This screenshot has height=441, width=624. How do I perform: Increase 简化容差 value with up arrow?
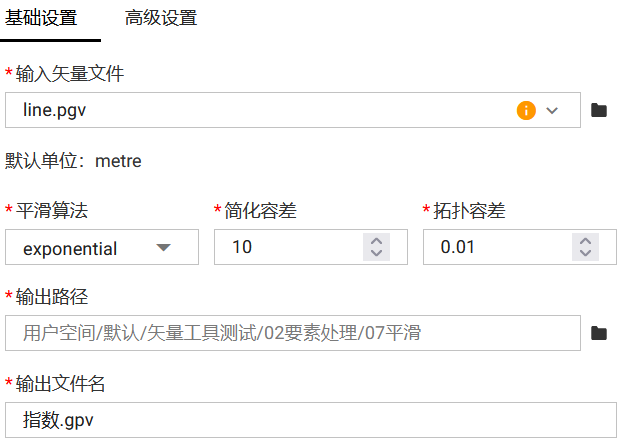[x=376, y=241]
